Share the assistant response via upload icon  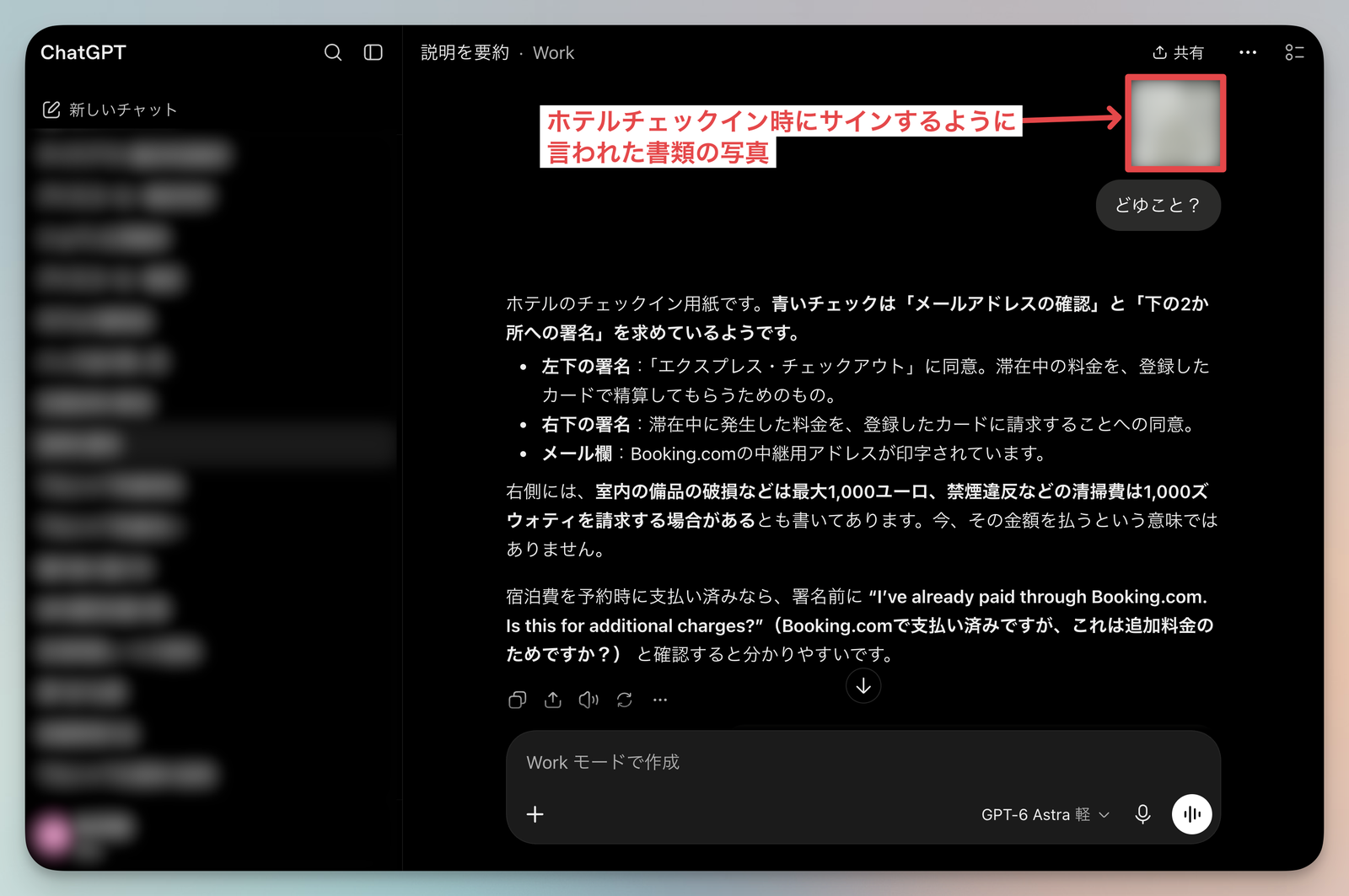[x=553, y=700]
